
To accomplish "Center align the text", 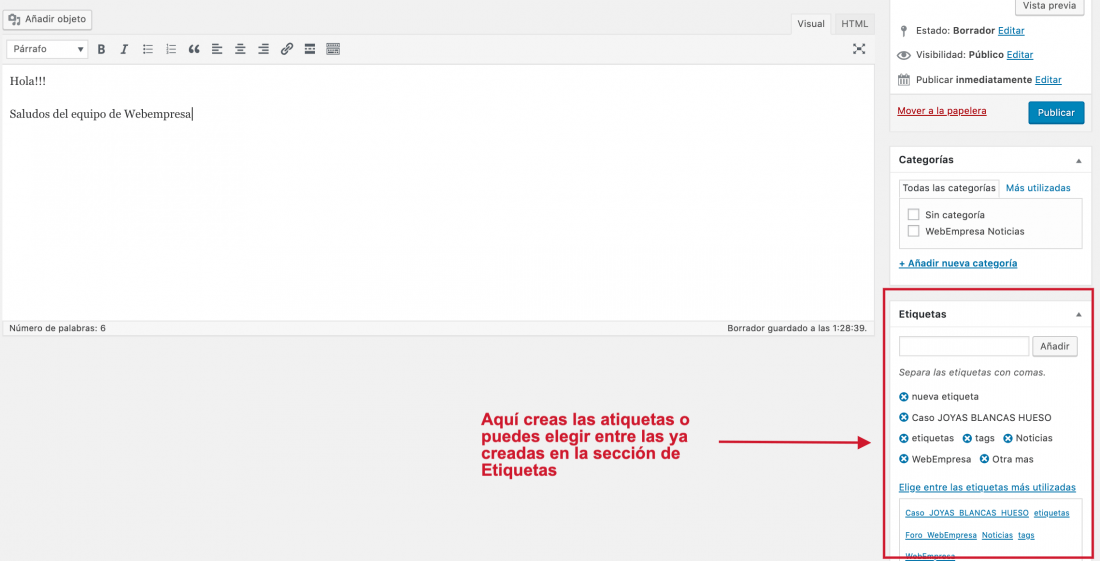I will [x=240, y=49].
